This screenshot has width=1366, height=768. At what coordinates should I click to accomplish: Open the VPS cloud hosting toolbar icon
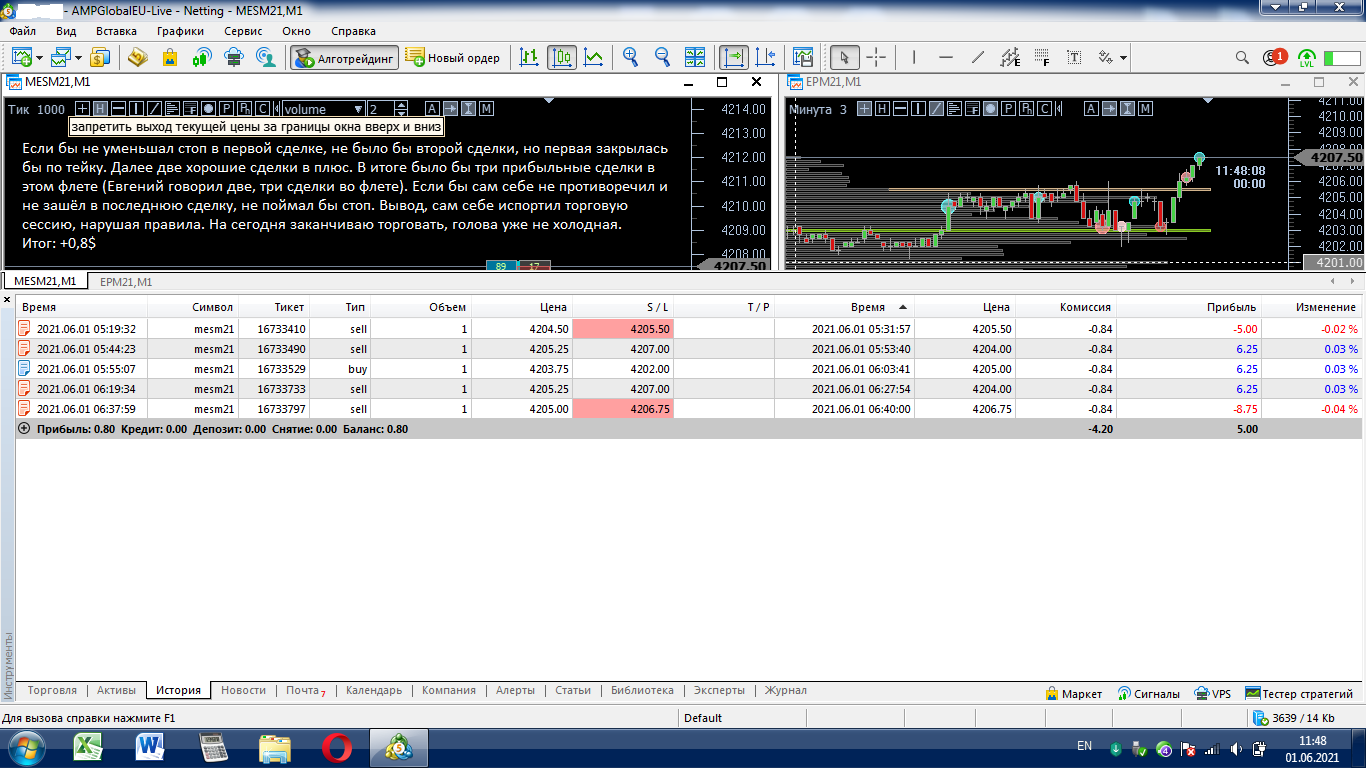[x=234, y=57]
